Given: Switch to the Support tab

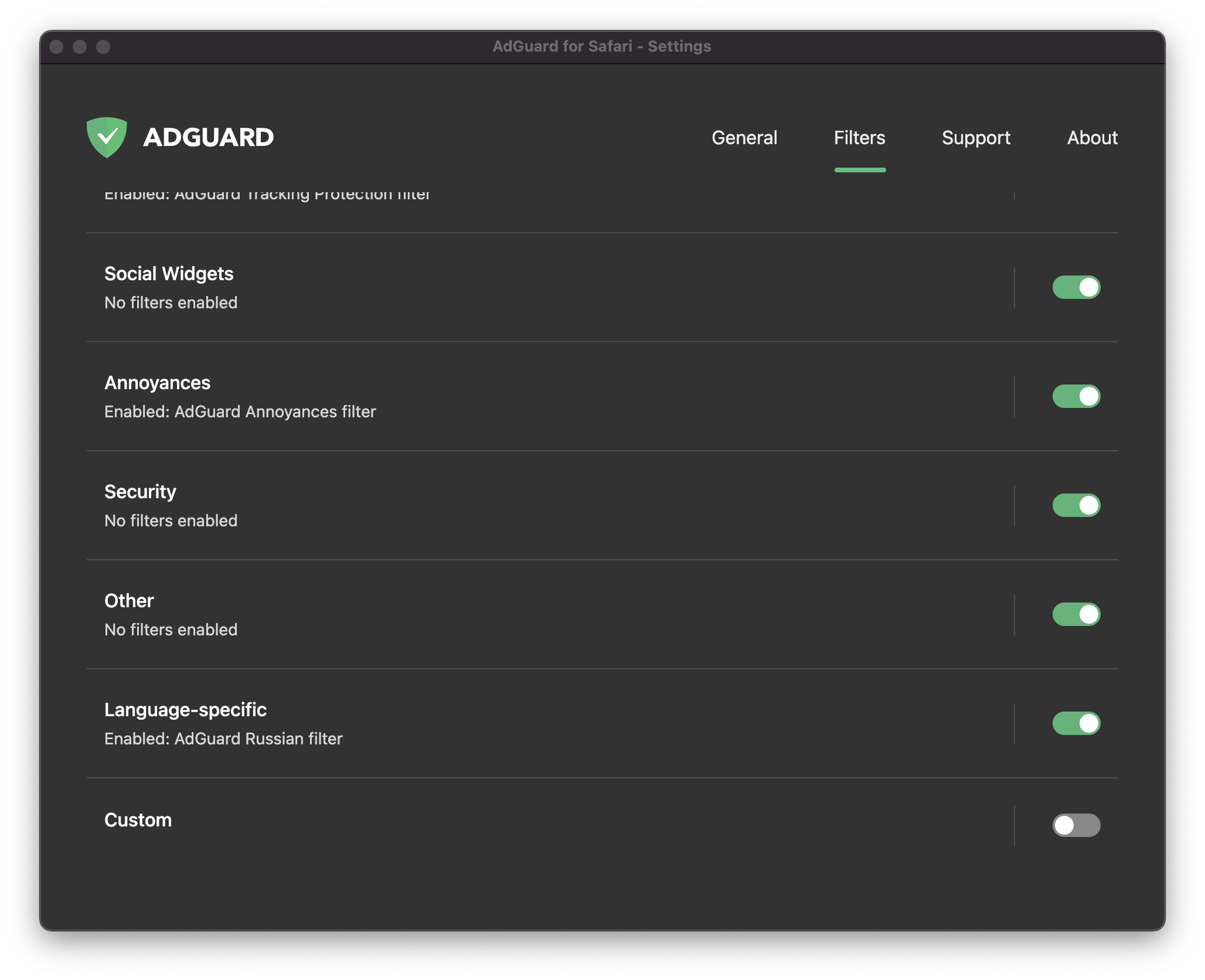Looking at the screenshot, I should 976,138.
